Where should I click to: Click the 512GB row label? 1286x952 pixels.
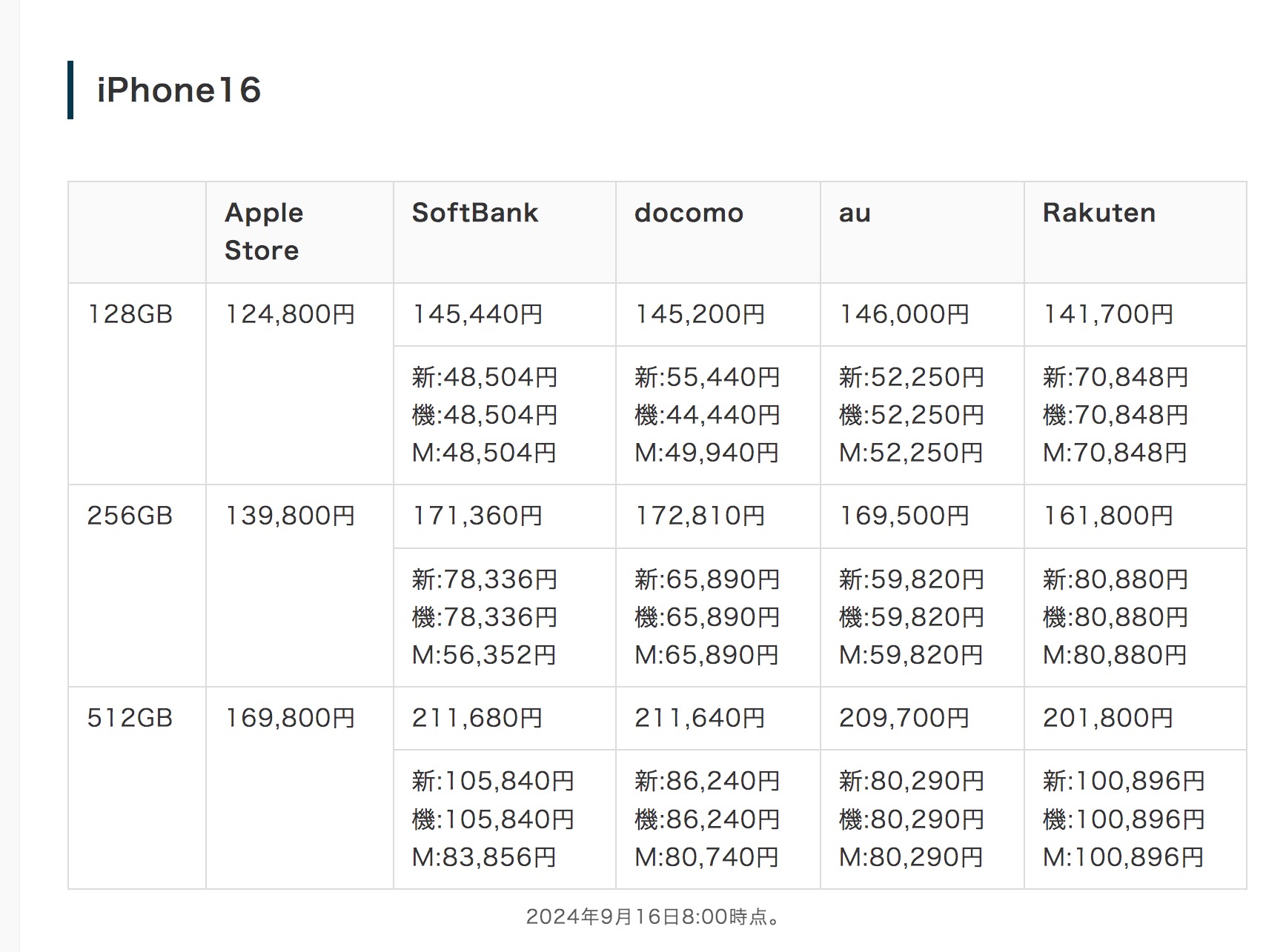(x=130, y=718)
